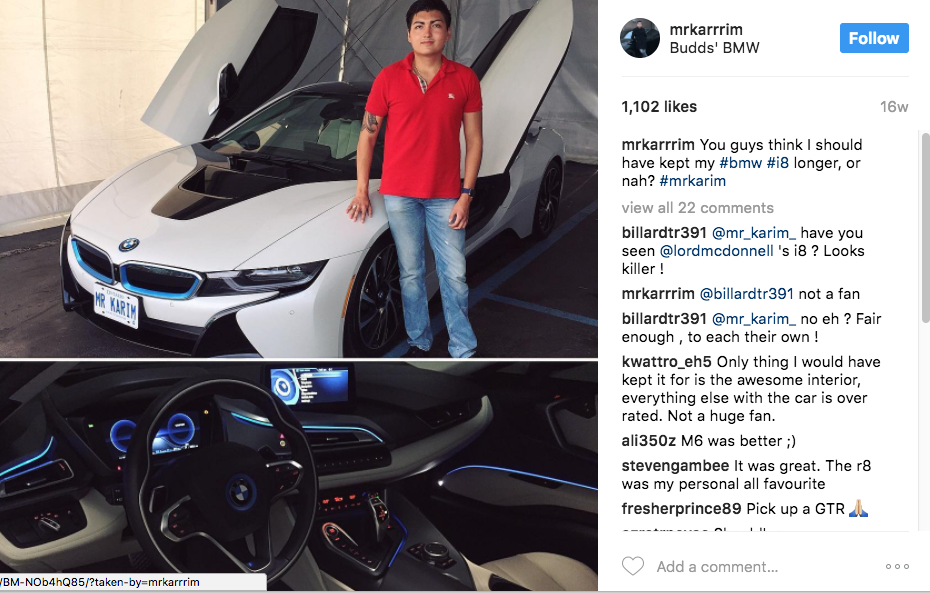Open the Budds' BMW location link

point(714,48)
